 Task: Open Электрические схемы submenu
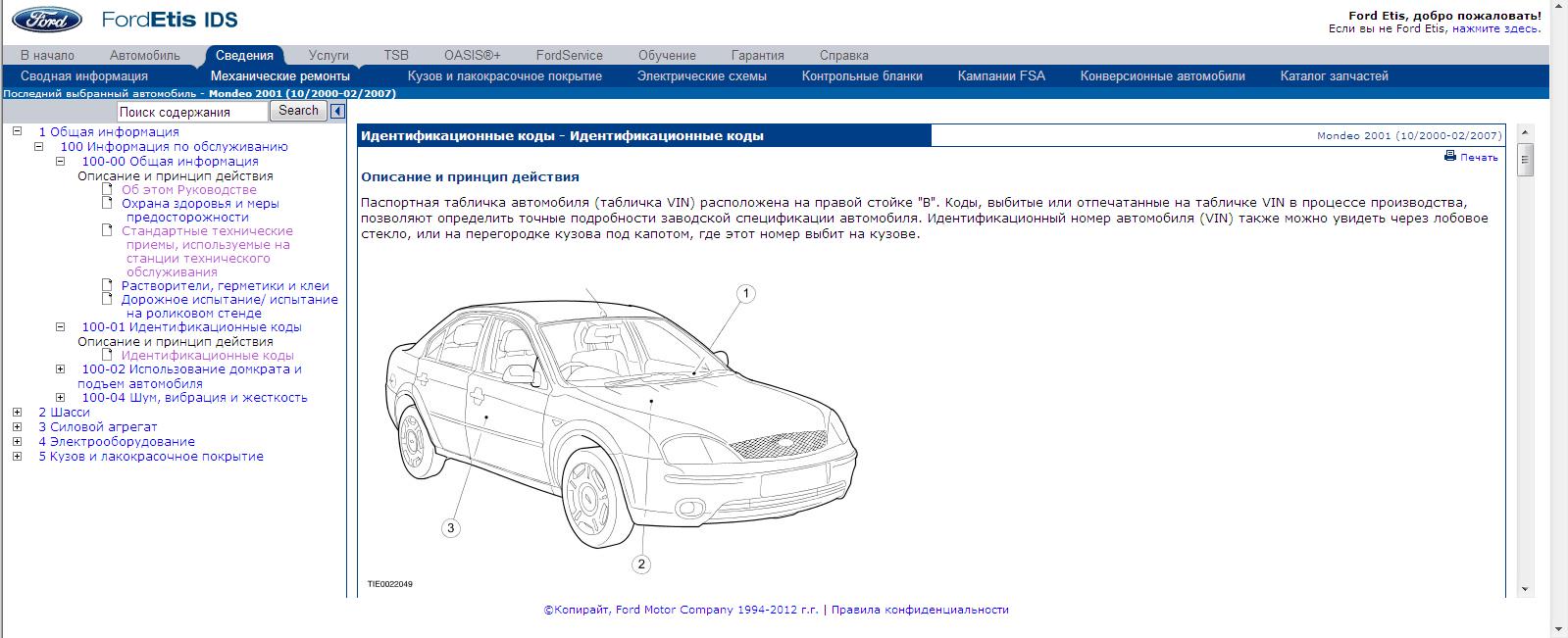[x=702, y=75]
